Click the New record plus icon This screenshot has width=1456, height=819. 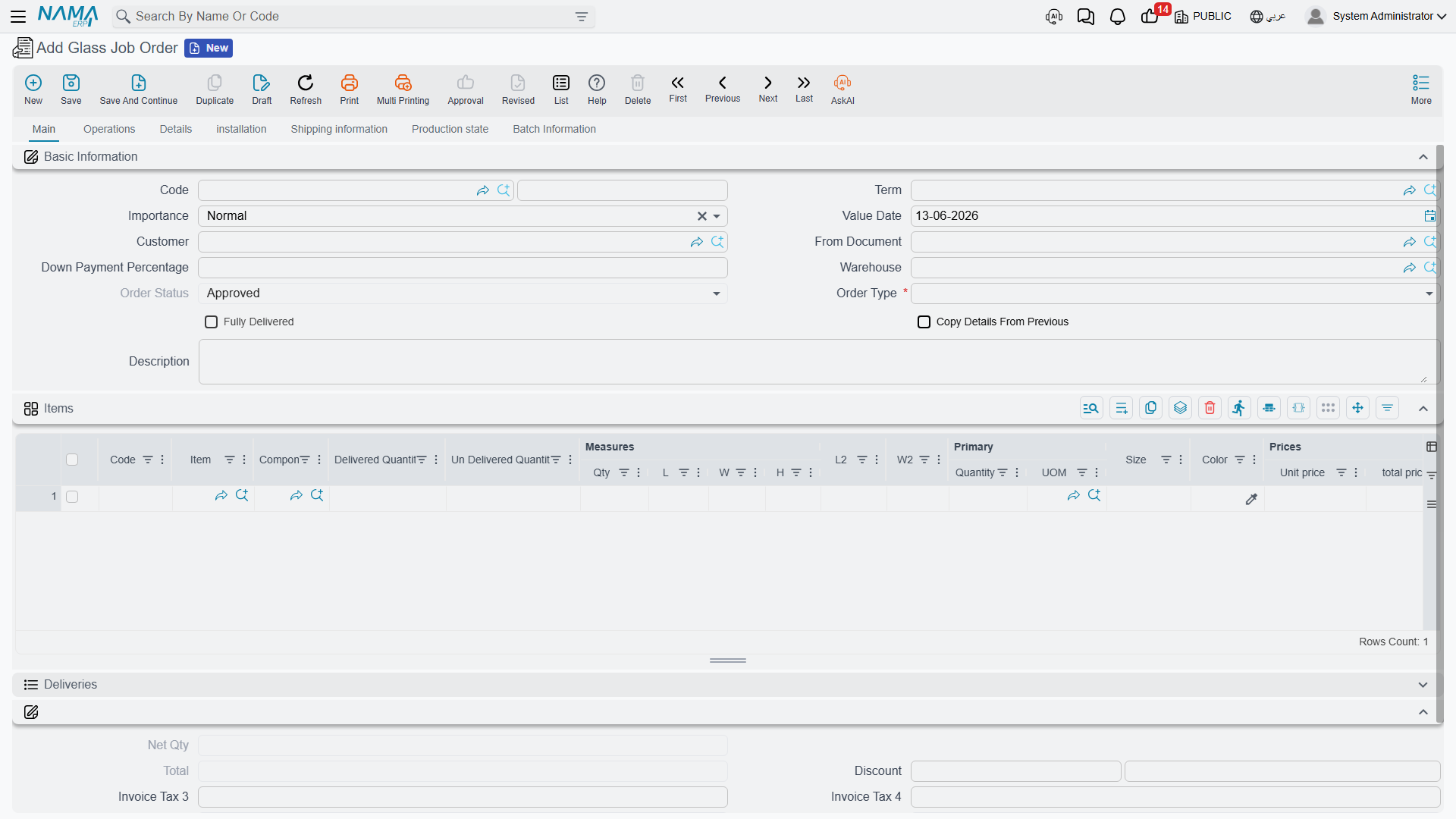(33, 82)
